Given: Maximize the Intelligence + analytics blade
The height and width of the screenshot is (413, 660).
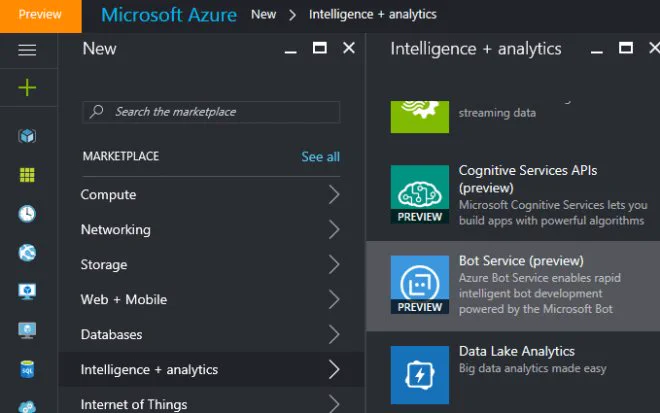Looking at the screenshot, I should (625, 48).
